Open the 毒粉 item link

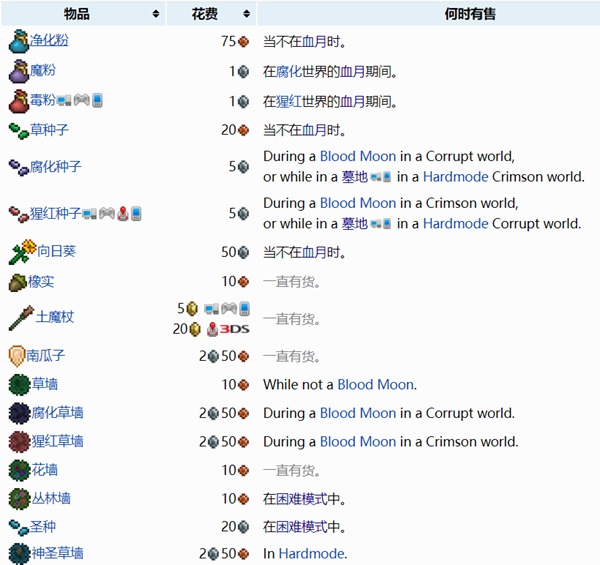[43, 100]
